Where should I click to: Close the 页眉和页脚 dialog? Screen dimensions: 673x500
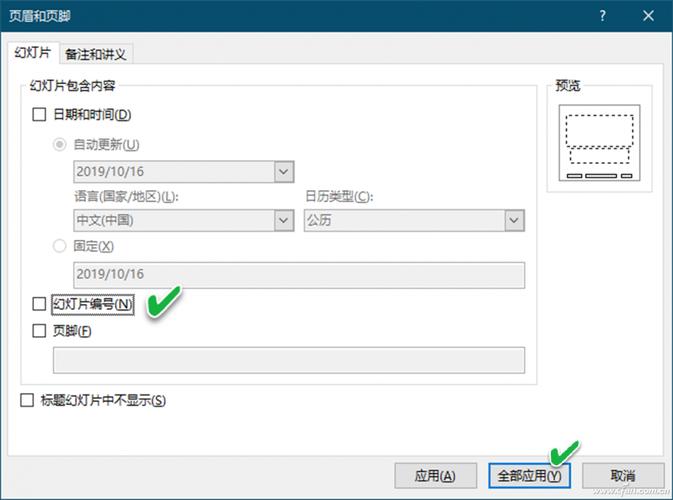tap(648, 16)
